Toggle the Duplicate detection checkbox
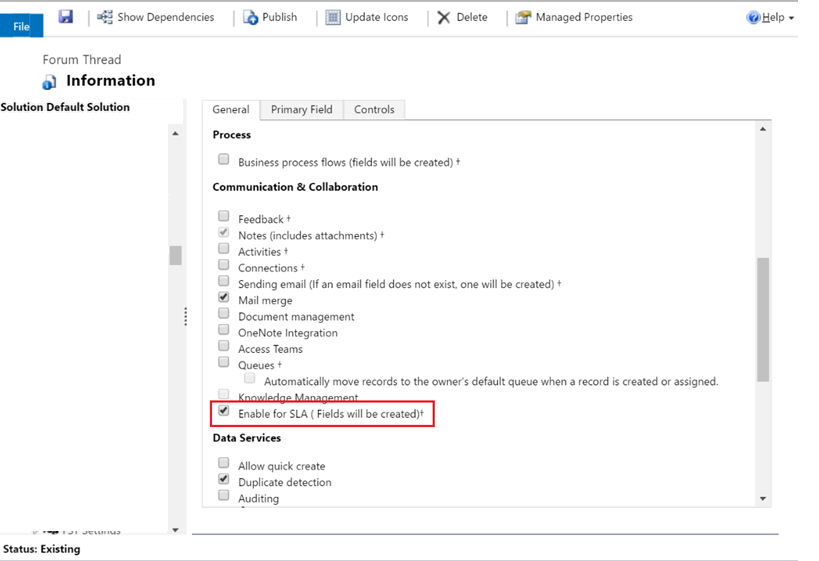 tap(224, 480)
